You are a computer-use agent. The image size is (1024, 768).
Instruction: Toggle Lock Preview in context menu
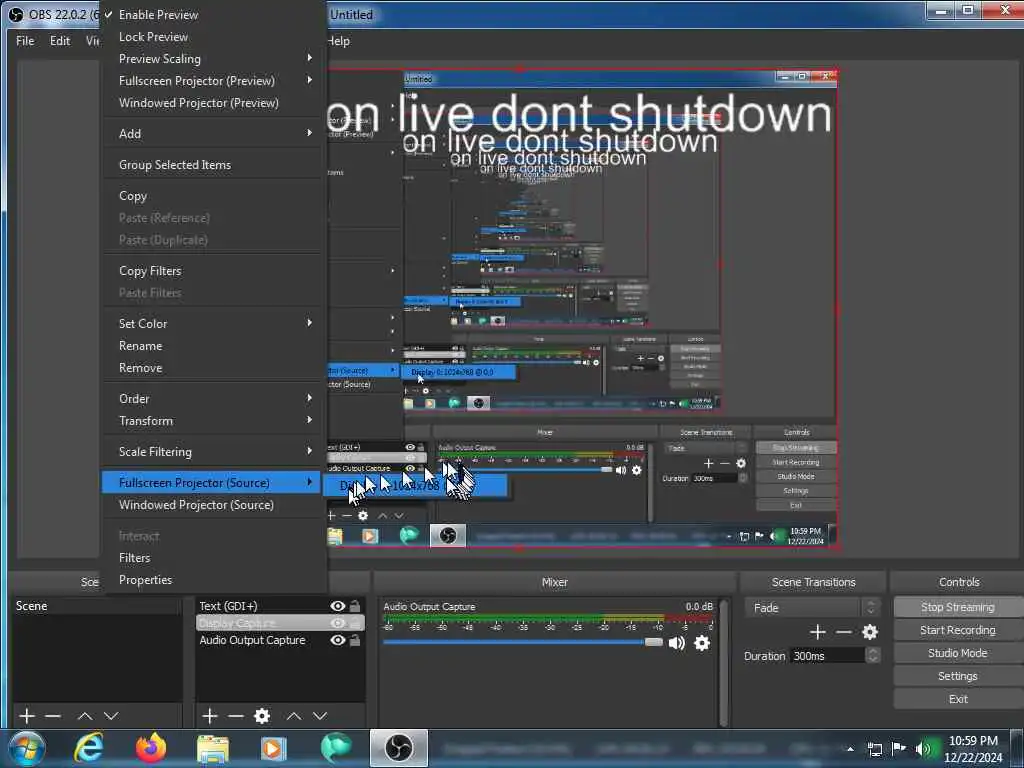(x=214, y=37)
